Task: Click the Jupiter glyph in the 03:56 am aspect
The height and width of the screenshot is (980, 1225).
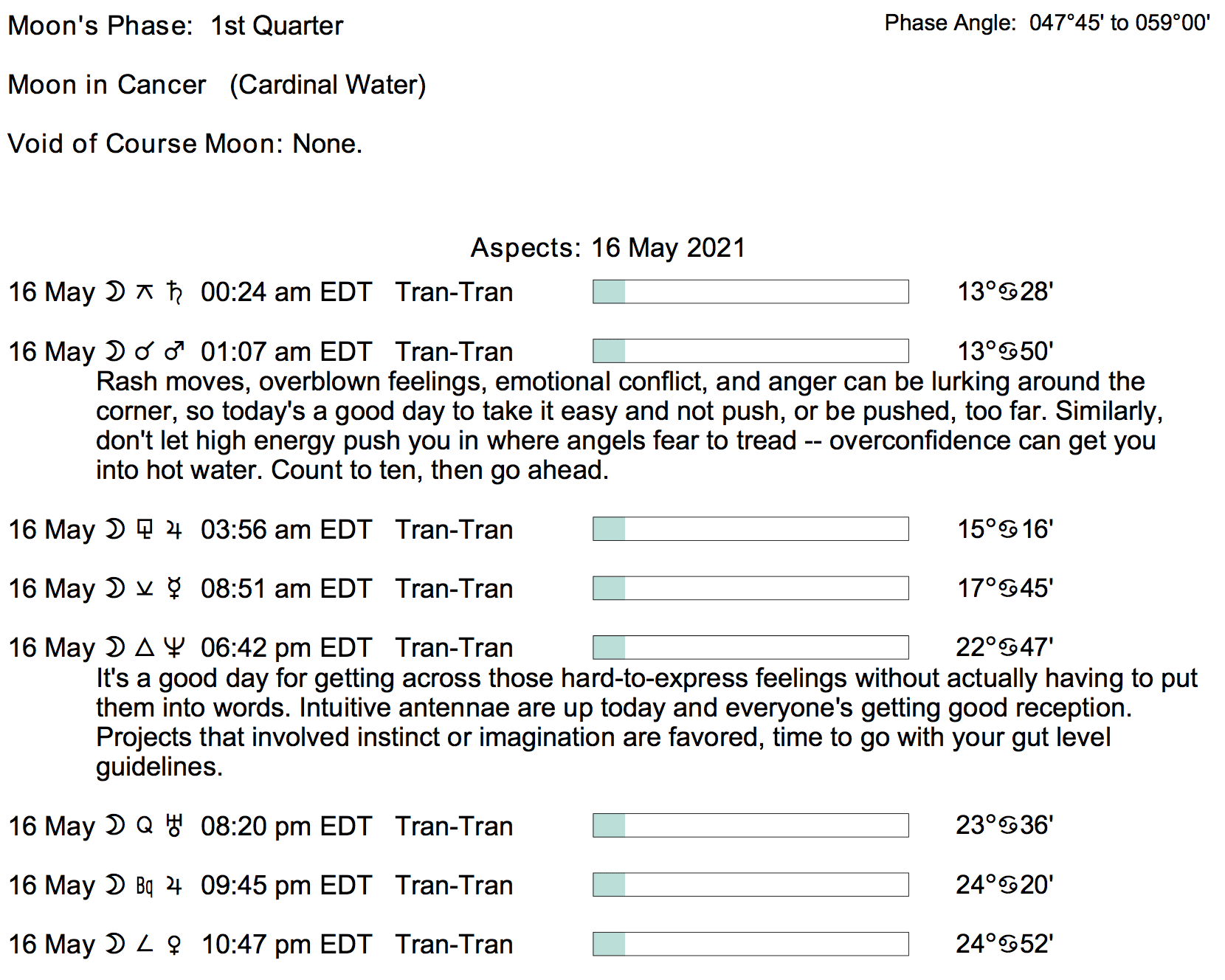Action: point(174,530)
